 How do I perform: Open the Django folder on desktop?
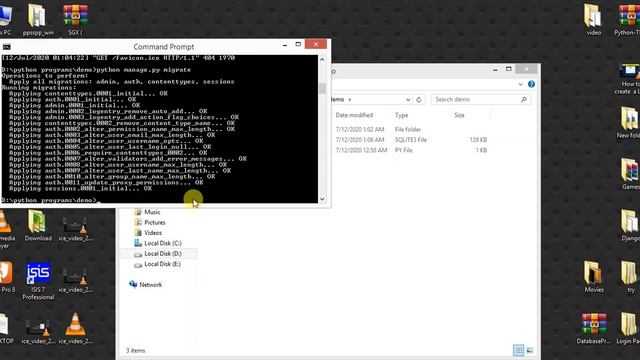pyautogui.click(x=630, y=225)
